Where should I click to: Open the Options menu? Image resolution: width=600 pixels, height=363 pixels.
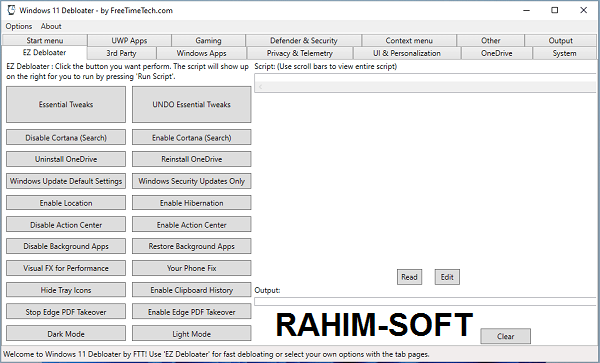click(19, 26)
